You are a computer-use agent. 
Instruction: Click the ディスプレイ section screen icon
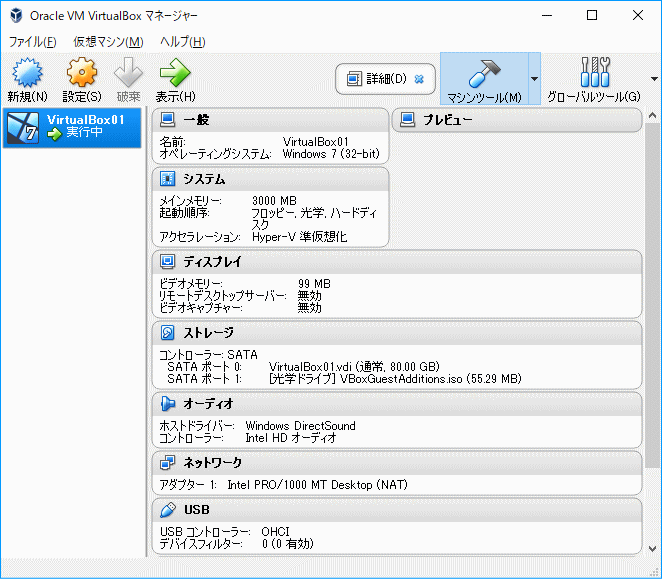[x=168, y=262]
